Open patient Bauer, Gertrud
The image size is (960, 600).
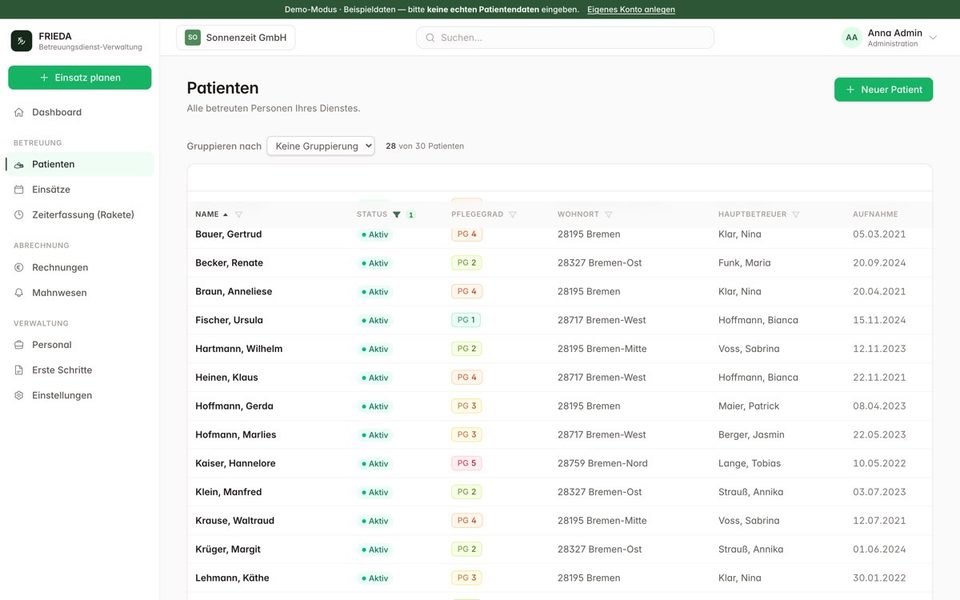point(228,234)
